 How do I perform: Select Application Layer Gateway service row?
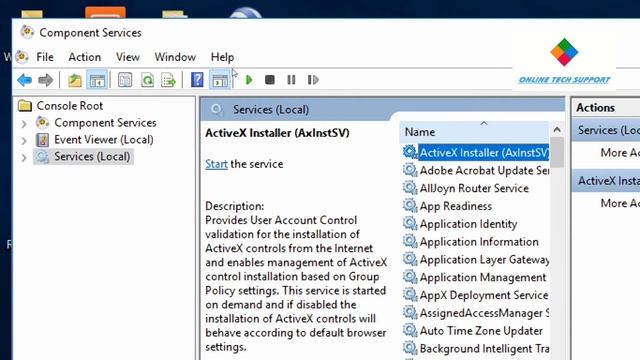[x=476, y=260]
